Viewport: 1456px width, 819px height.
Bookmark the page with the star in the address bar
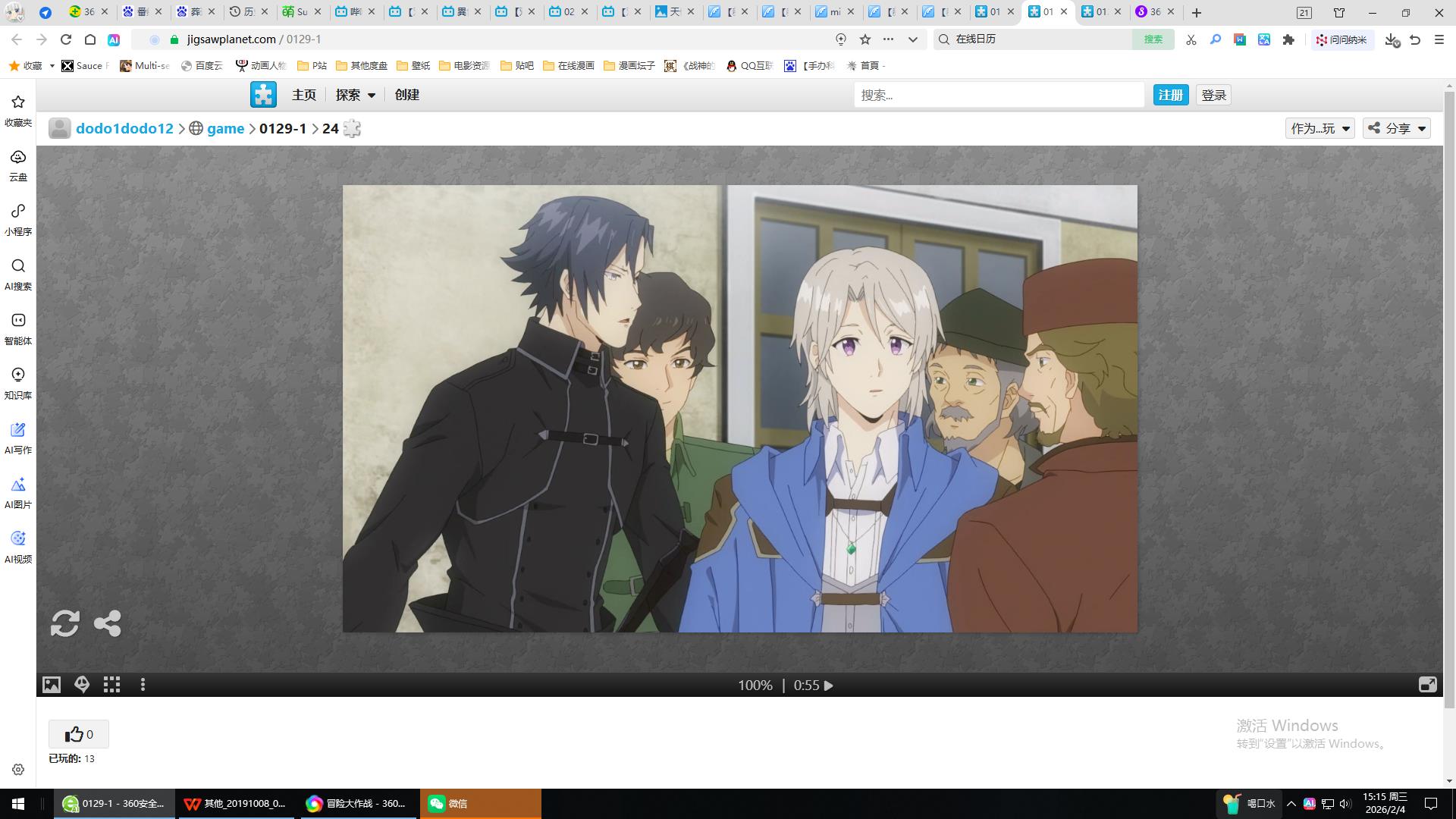(865, 39)
